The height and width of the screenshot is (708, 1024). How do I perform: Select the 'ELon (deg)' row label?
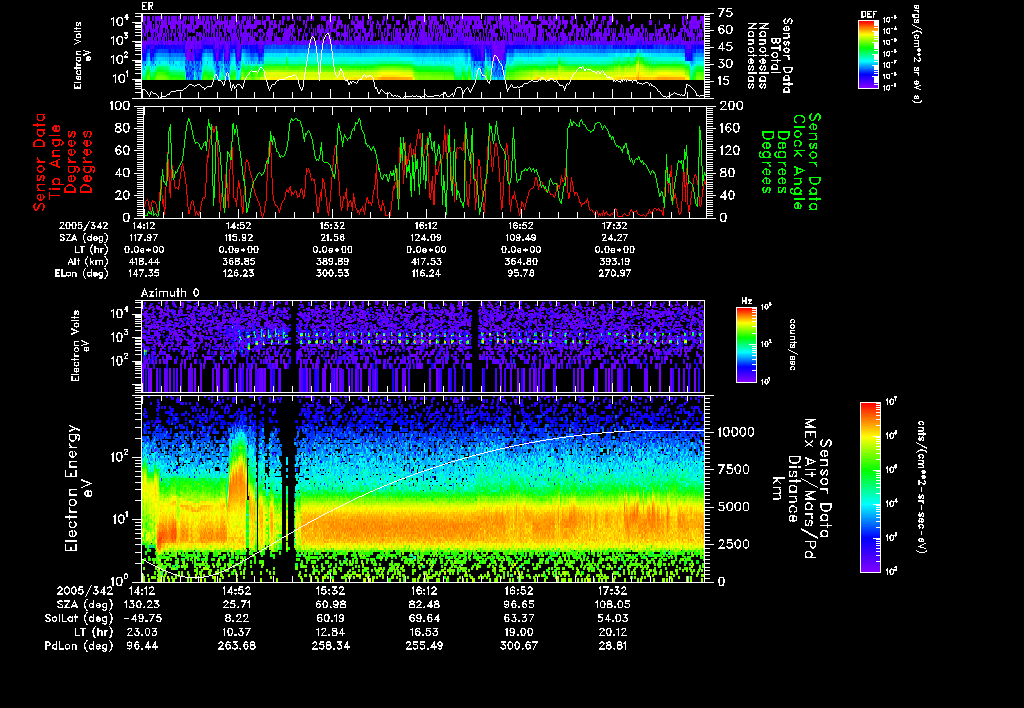pyautogui.click(x=81, y=273)
